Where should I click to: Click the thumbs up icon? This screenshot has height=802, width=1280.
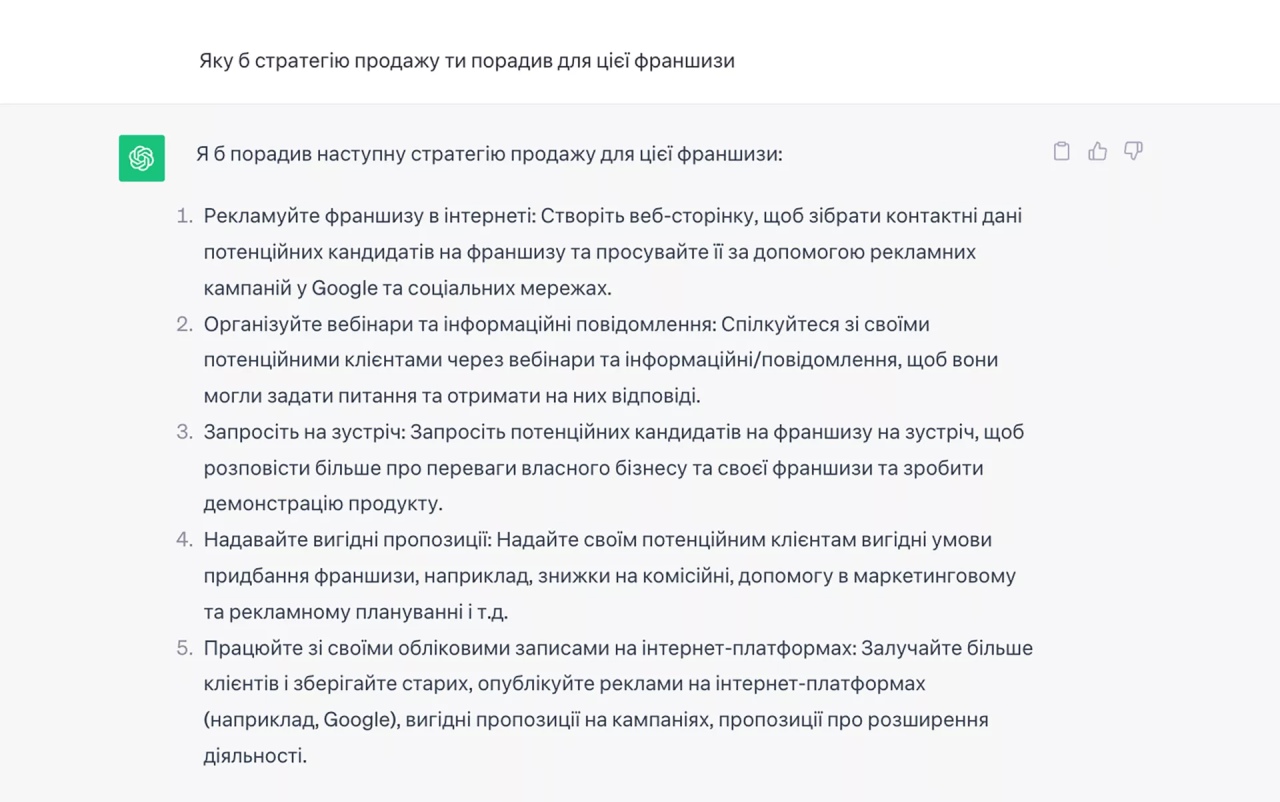pos(1098,151)
